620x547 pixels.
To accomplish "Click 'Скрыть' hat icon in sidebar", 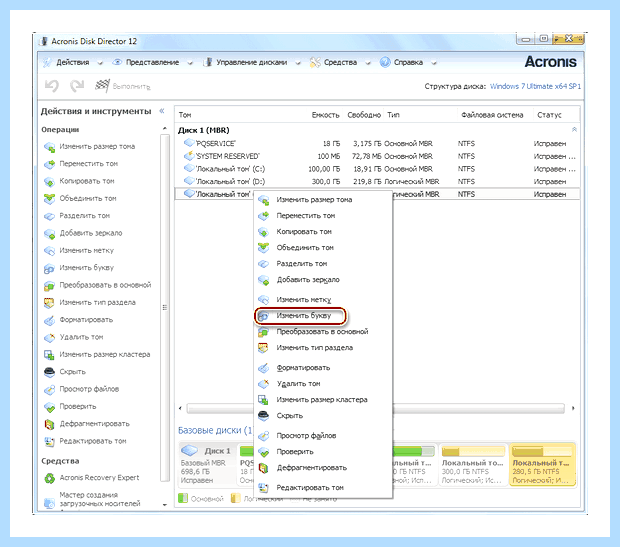I will point(49,372).
